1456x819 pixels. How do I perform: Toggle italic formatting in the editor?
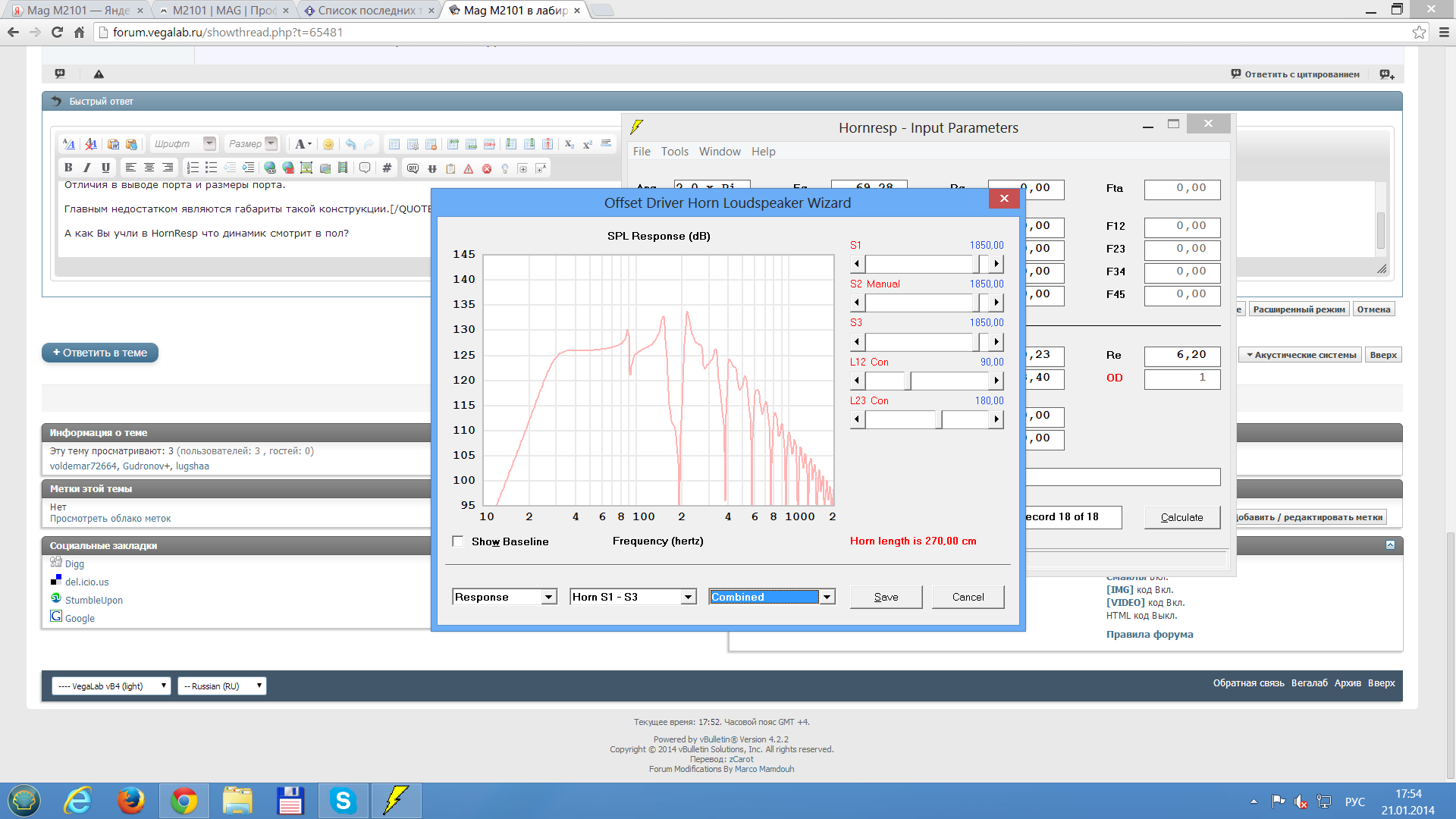coord(86,168)
